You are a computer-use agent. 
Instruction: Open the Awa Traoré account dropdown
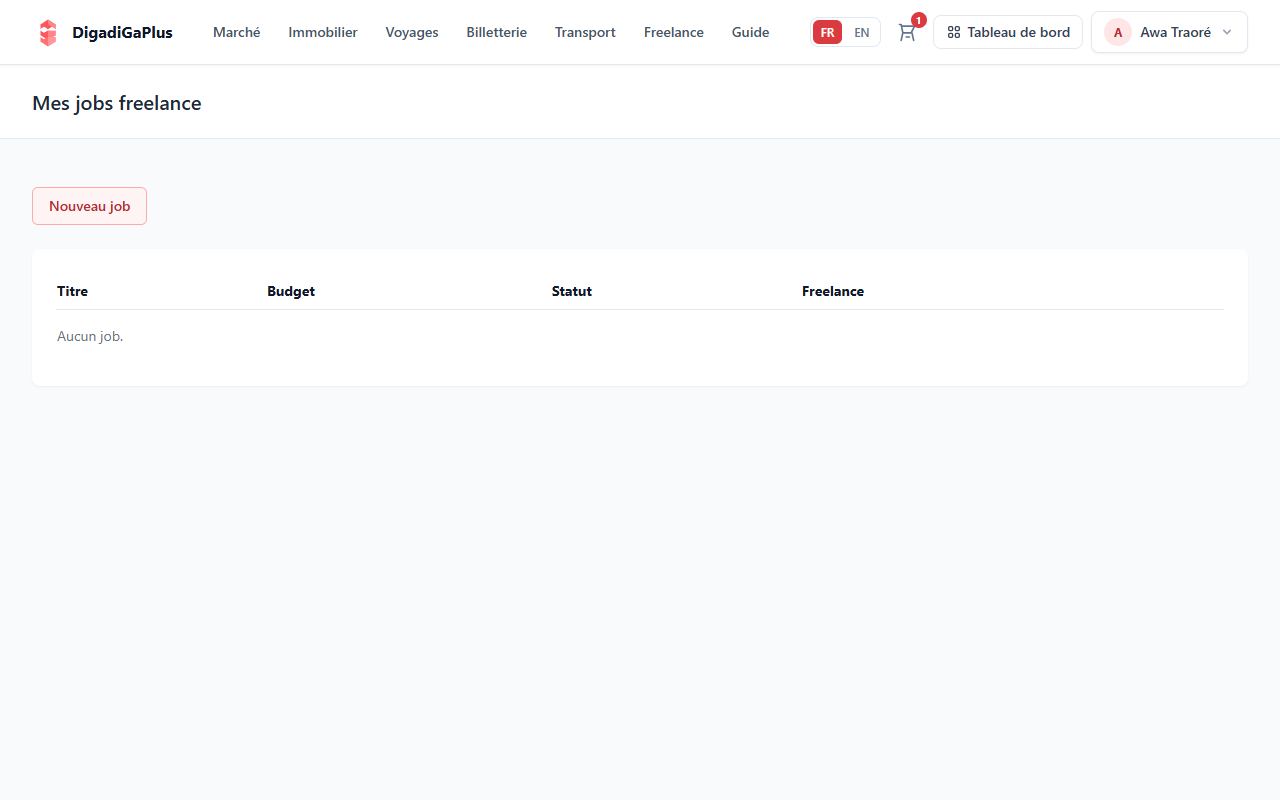tap(1169, 32)
